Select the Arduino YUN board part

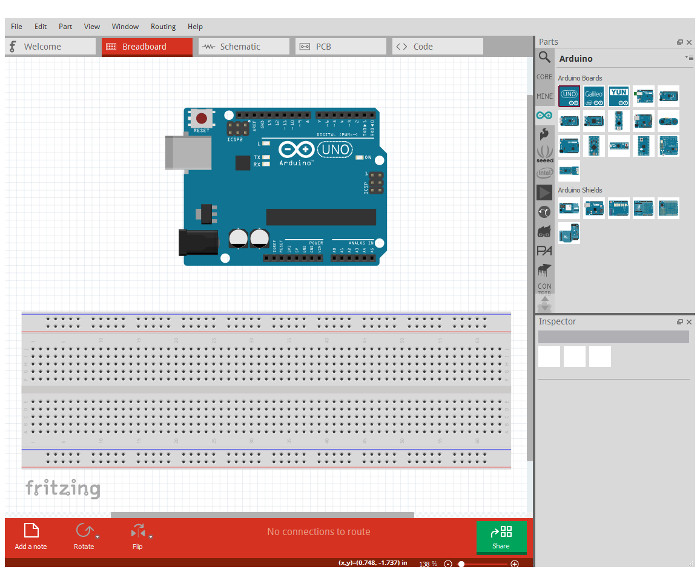click(x=619, y=96)
